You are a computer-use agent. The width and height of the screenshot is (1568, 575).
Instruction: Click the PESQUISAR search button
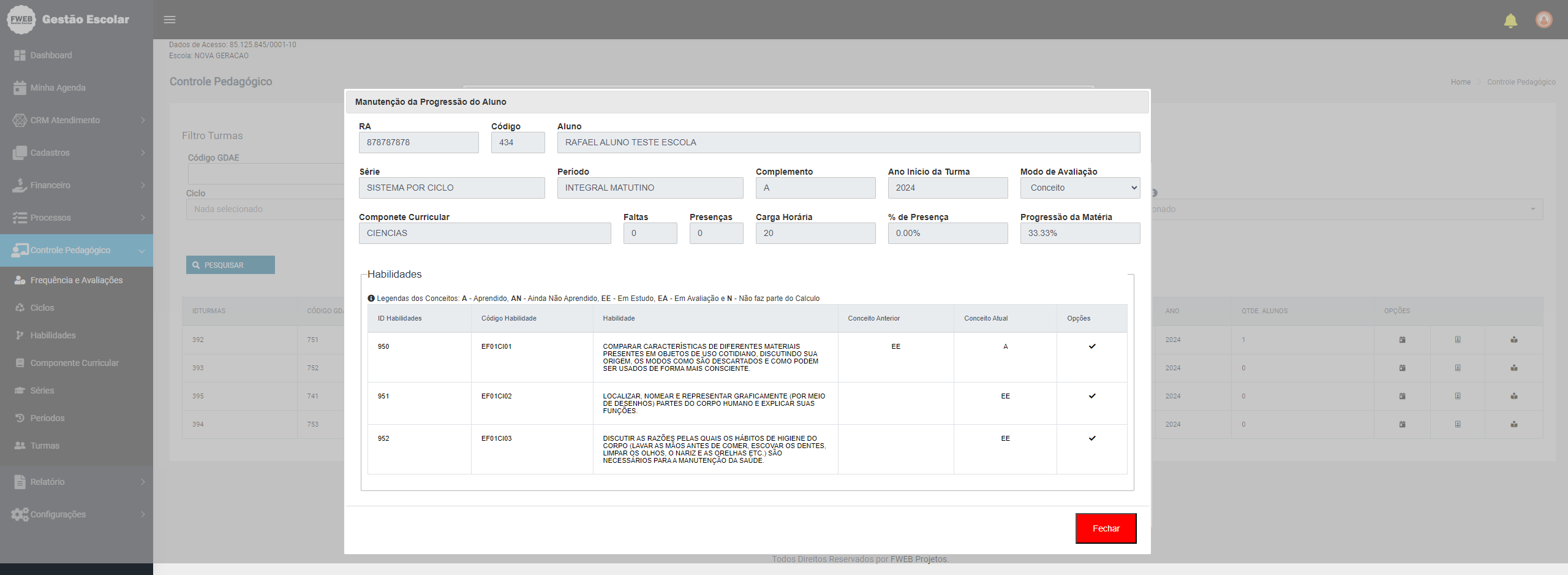click(x=230, y=265)
